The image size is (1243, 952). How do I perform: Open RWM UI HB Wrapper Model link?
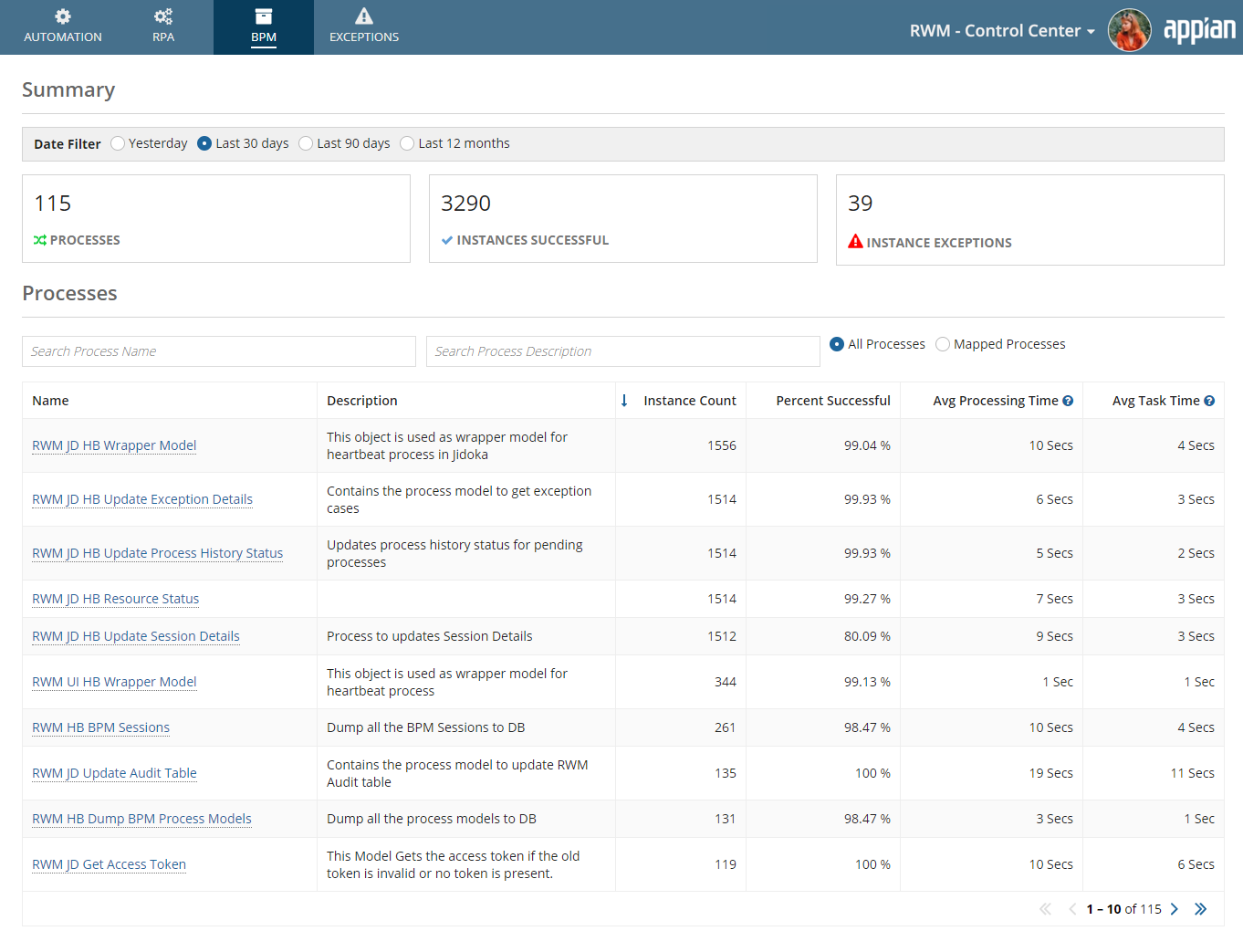click(x=114, y=682)
